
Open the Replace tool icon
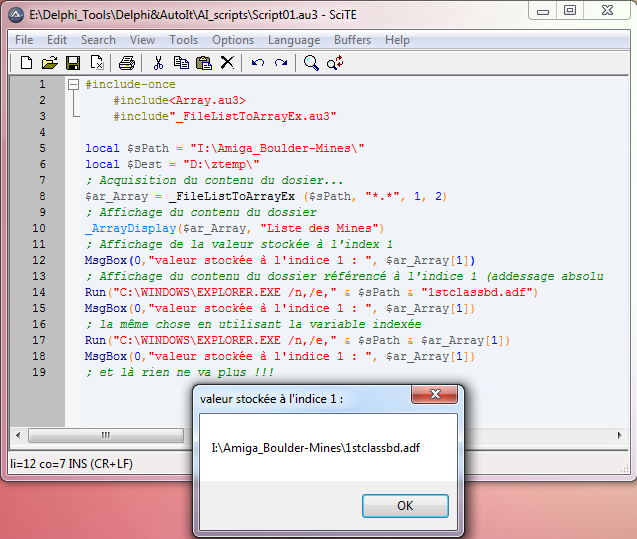[335, 63]
